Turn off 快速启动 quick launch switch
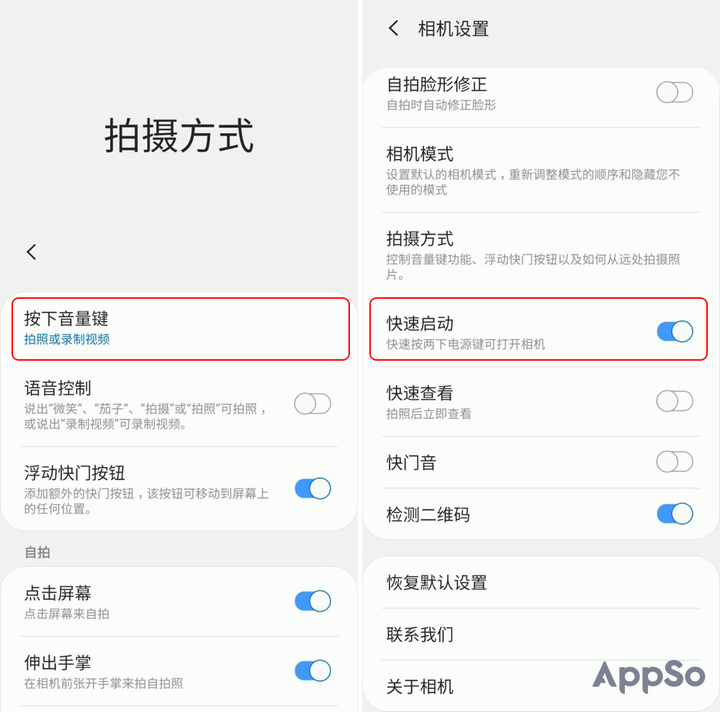Screen dimensions: 720x712 (675, 331)
